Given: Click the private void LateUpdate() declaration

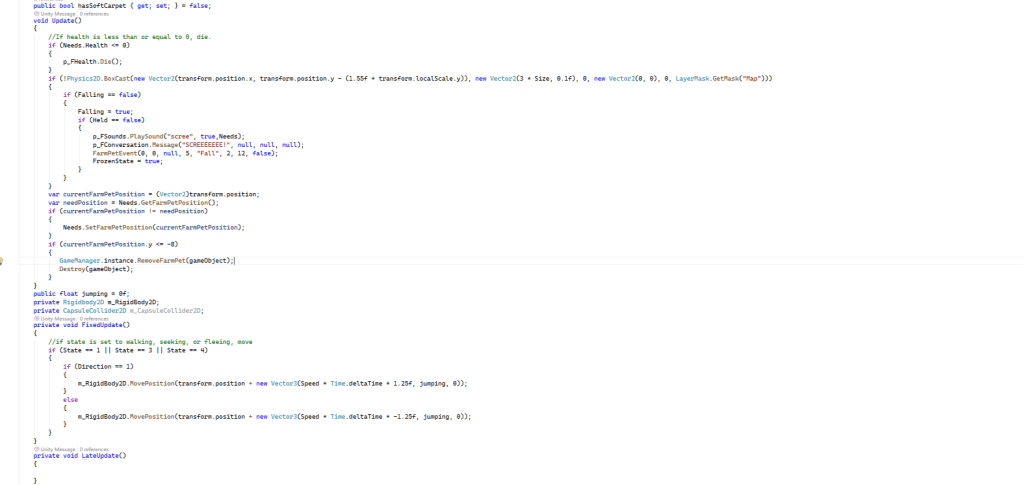Looking at the screenshot, I should tap(80, 456).
